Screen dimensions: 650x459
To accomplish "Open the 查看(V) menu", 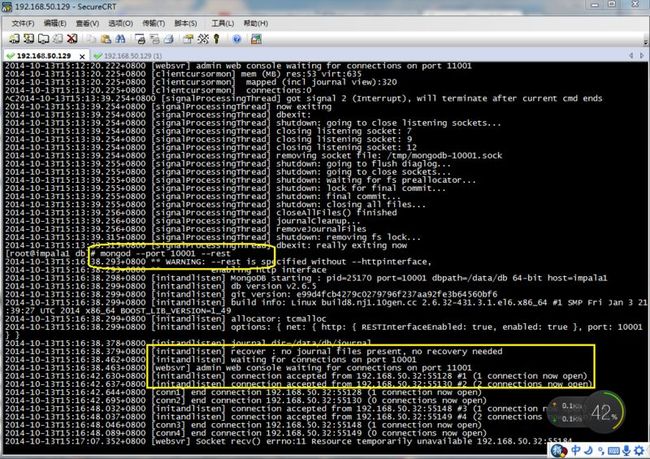I will click(87, 23).
